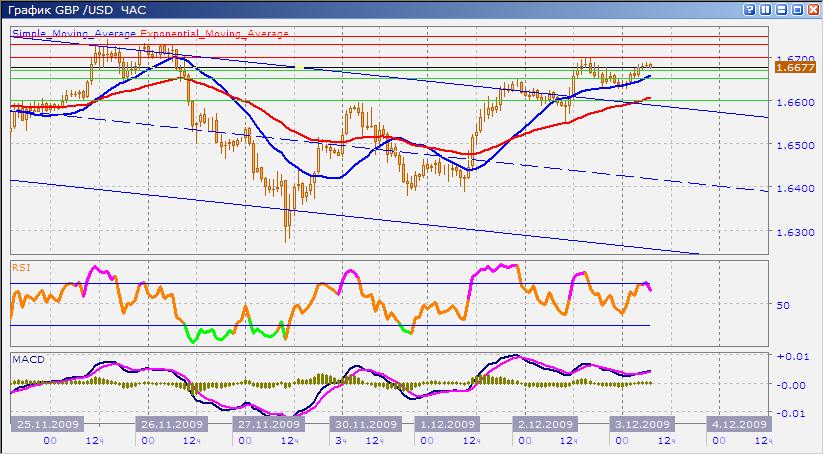Maximize the GBP/USD chart window
The width and height of the screenshot is (824, 454).
pos(798,9)
